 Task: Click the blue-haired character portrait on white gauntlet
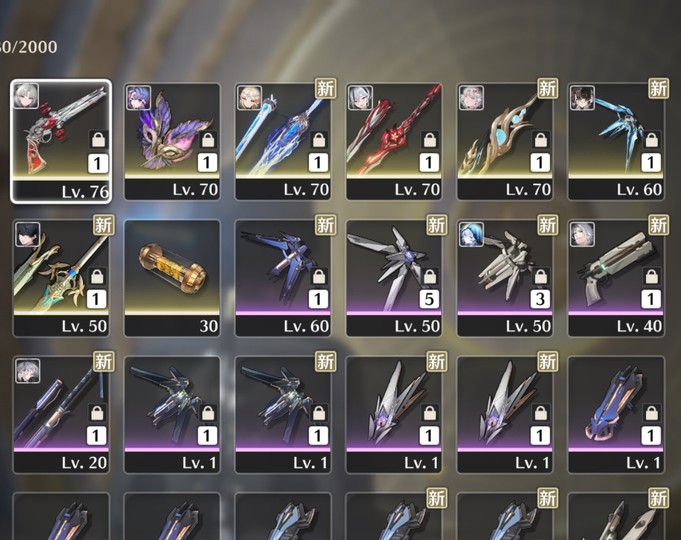(472, 234)
